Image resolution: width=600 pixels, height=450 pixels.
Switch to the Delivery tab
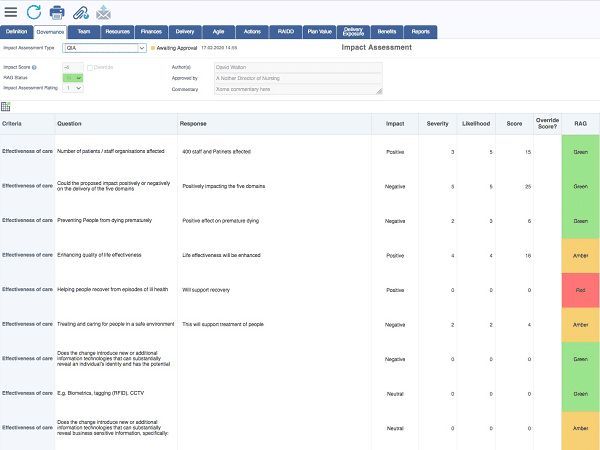[x=185, y=32]
